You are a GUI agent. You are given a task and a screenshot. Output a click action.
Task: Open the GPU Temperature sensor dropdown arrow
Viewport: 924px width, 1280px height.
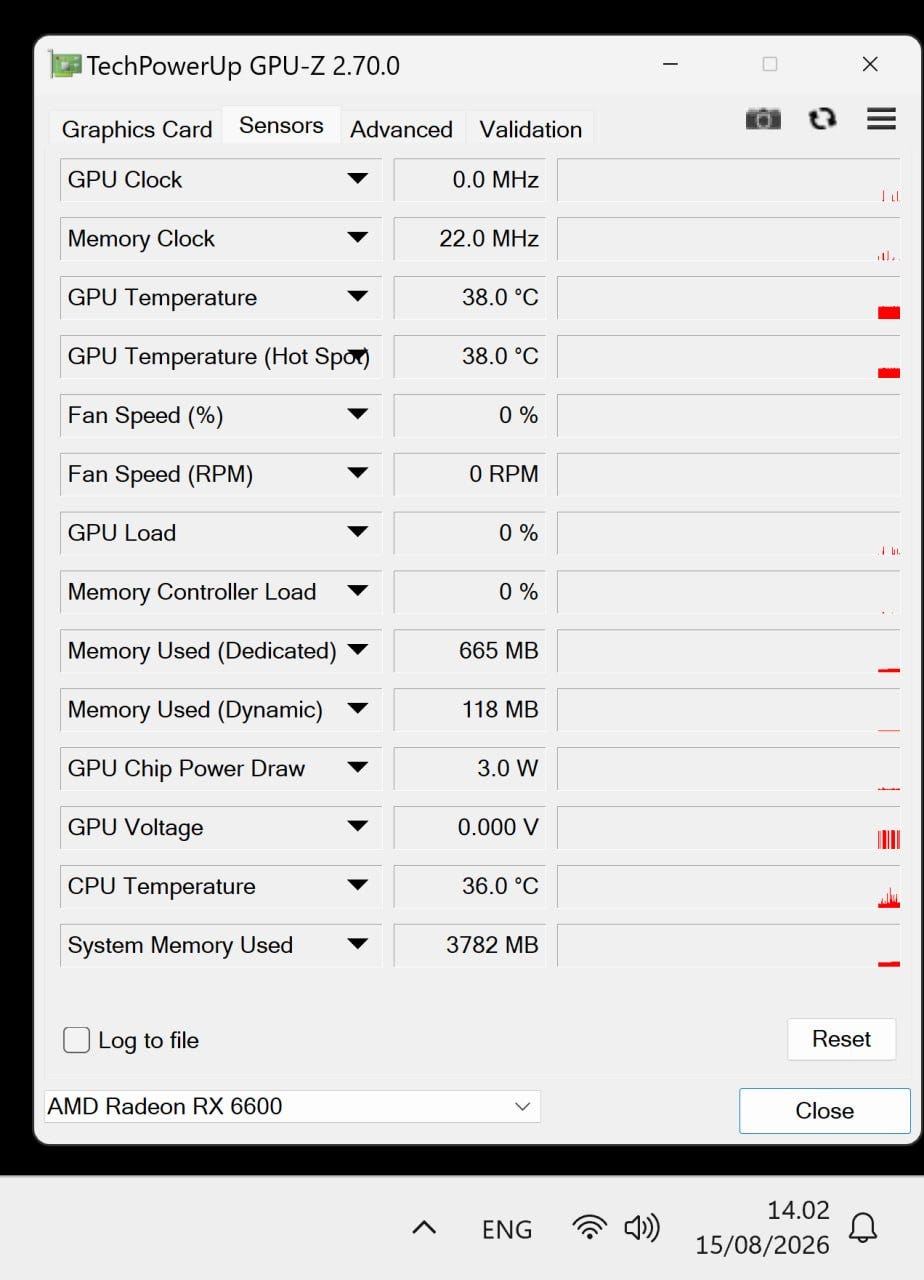click(x=357, y=297)
